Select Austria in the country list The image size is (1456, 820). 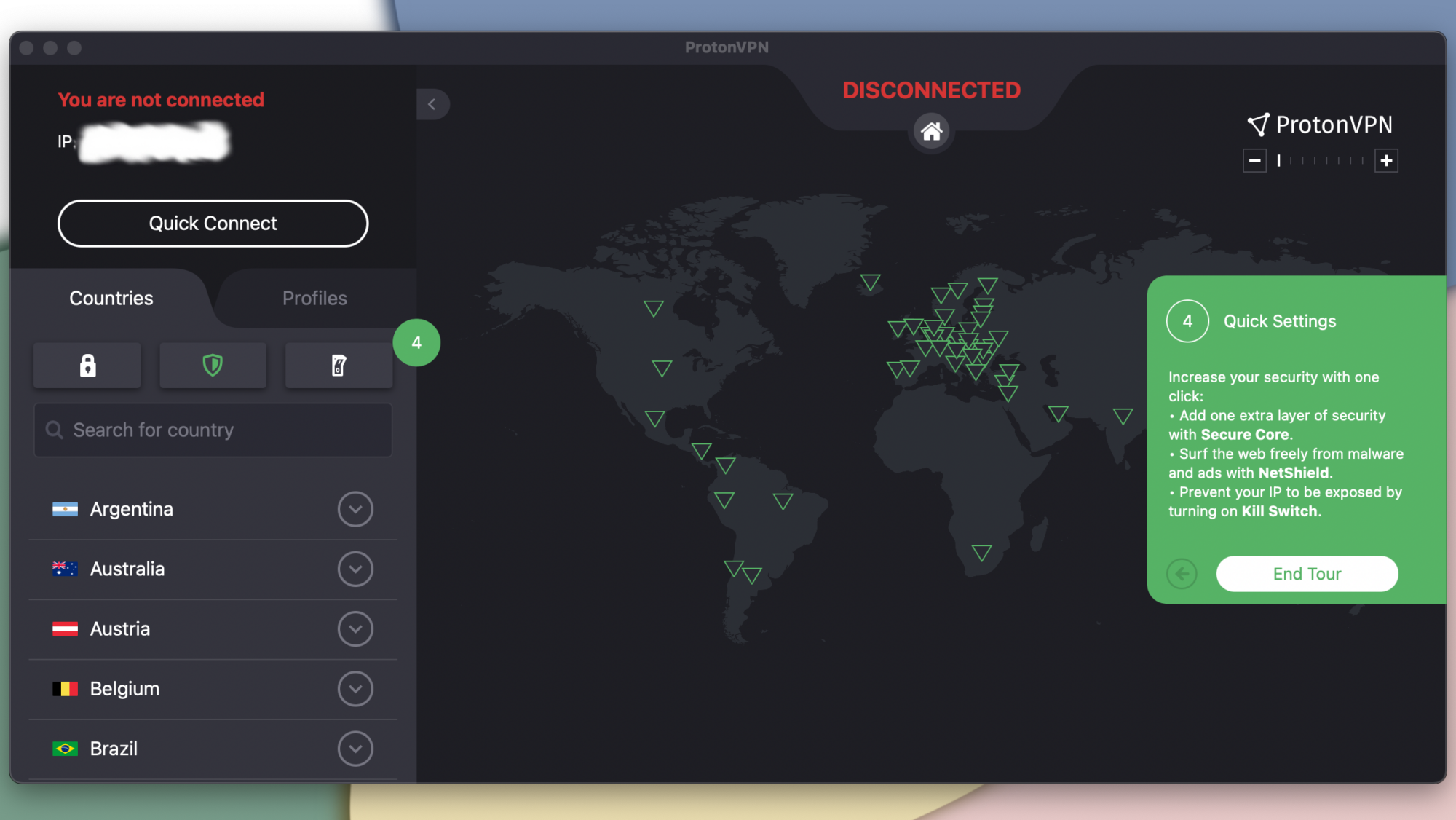pos(213,629)
